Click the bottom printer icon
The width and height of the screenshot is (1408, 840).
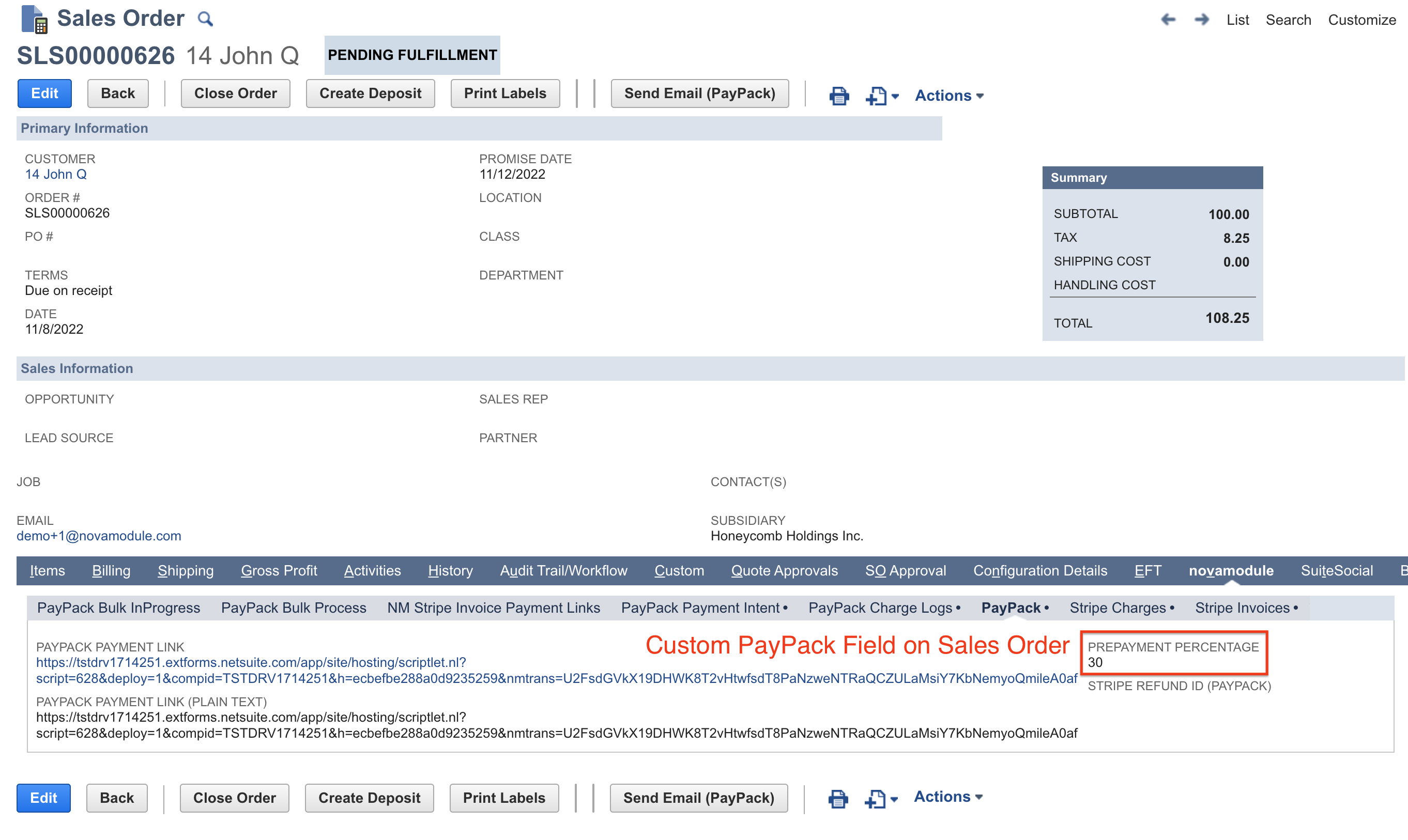[x=838, y=798]
